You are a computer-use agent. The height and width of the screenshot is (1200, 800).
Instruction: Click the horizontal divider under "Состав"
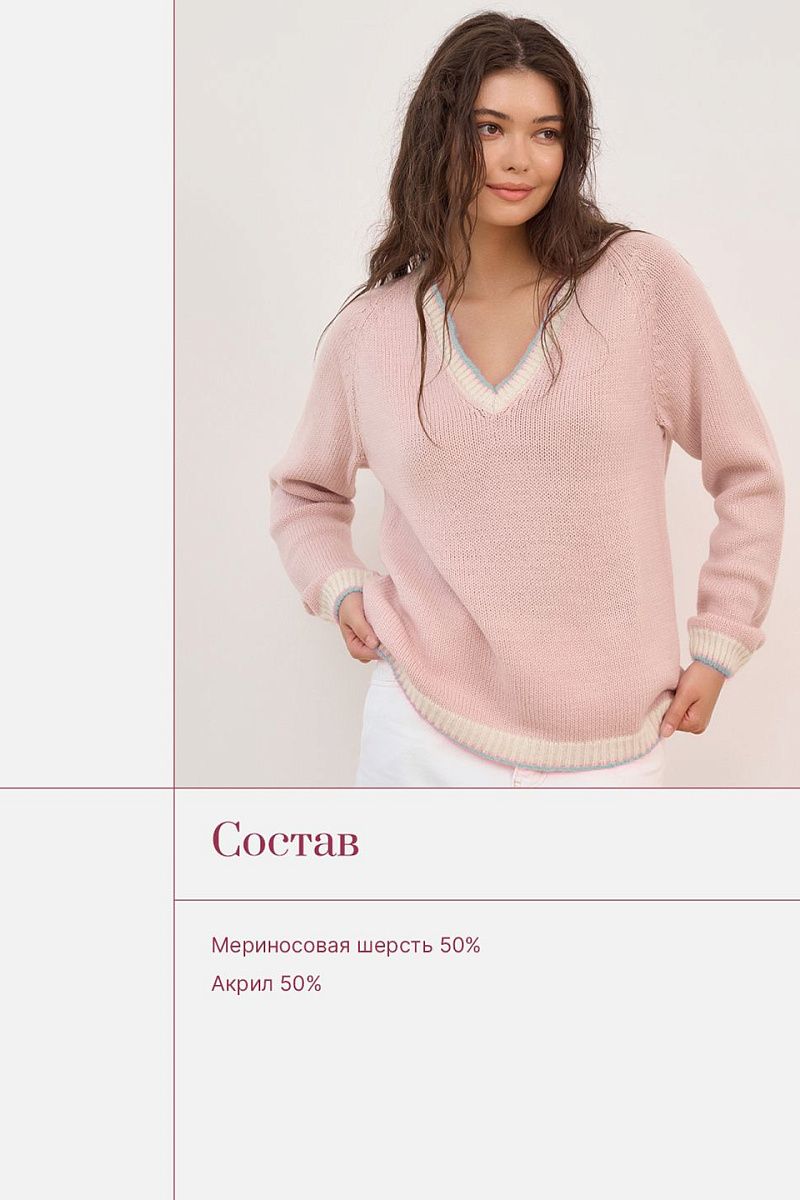(x=487, y=900)
